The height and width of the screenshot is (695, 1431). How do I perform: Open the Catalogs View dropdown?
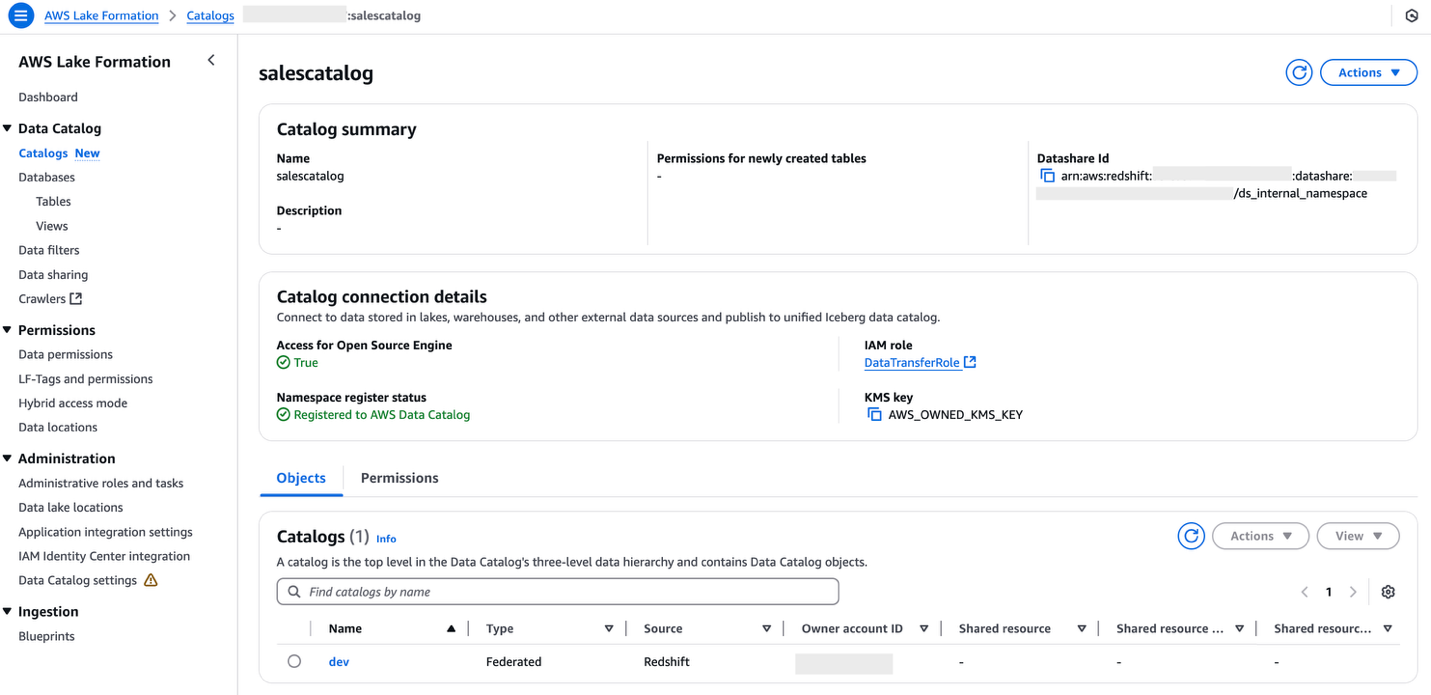point(1357,537)
